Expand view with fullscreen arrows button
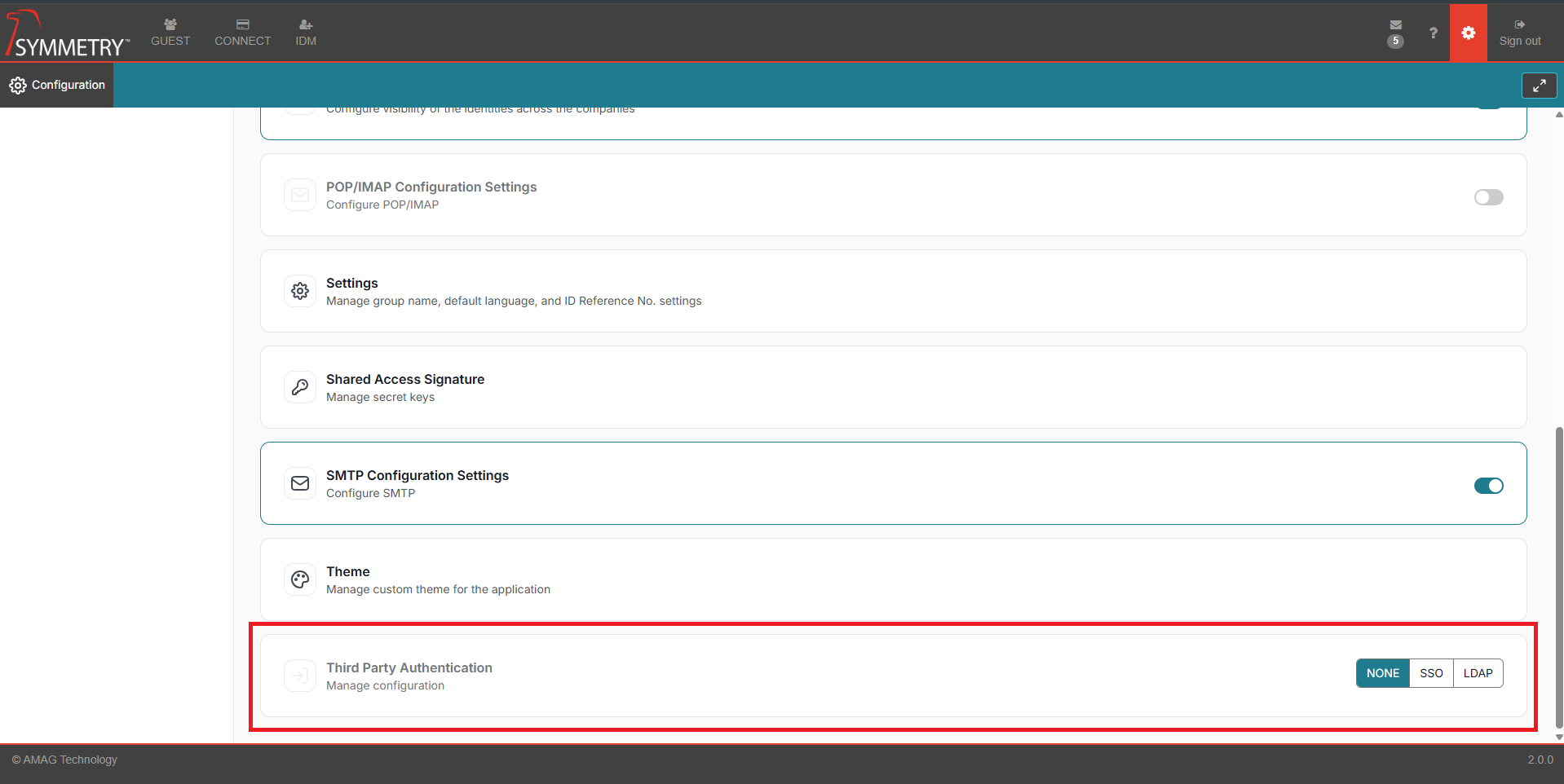 (x=1539, y=86)
